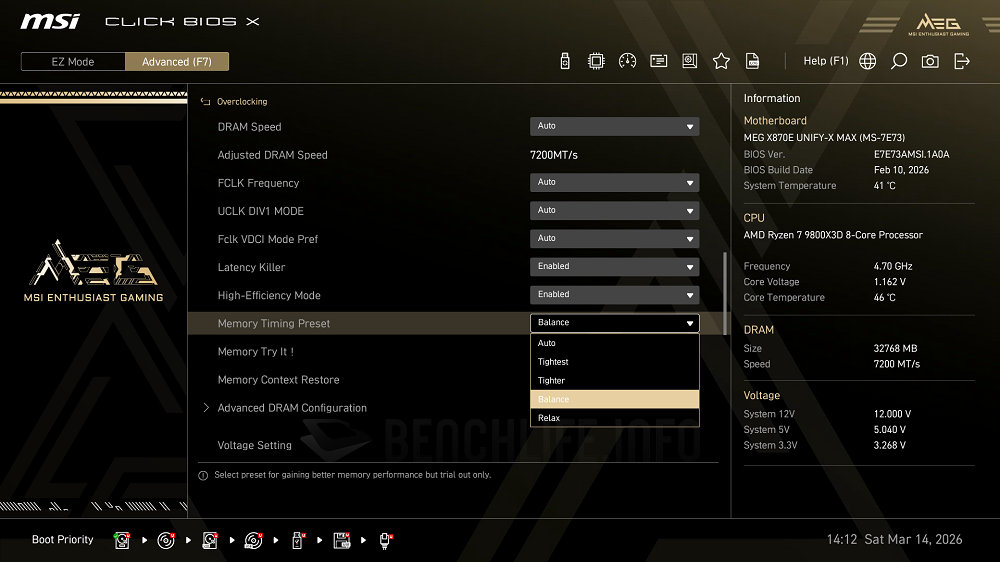Open search with the magnifier icon
This screenshot has width=1000, height=562.
tap(899, 61)
